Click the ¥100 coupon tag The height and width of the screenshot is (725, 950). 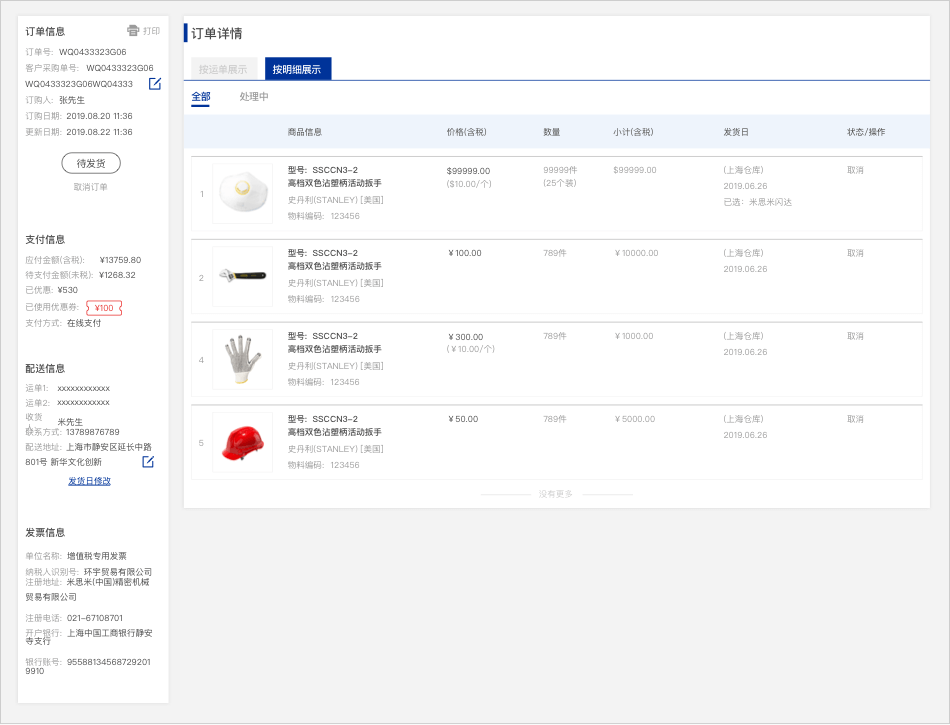coord(104,308)
